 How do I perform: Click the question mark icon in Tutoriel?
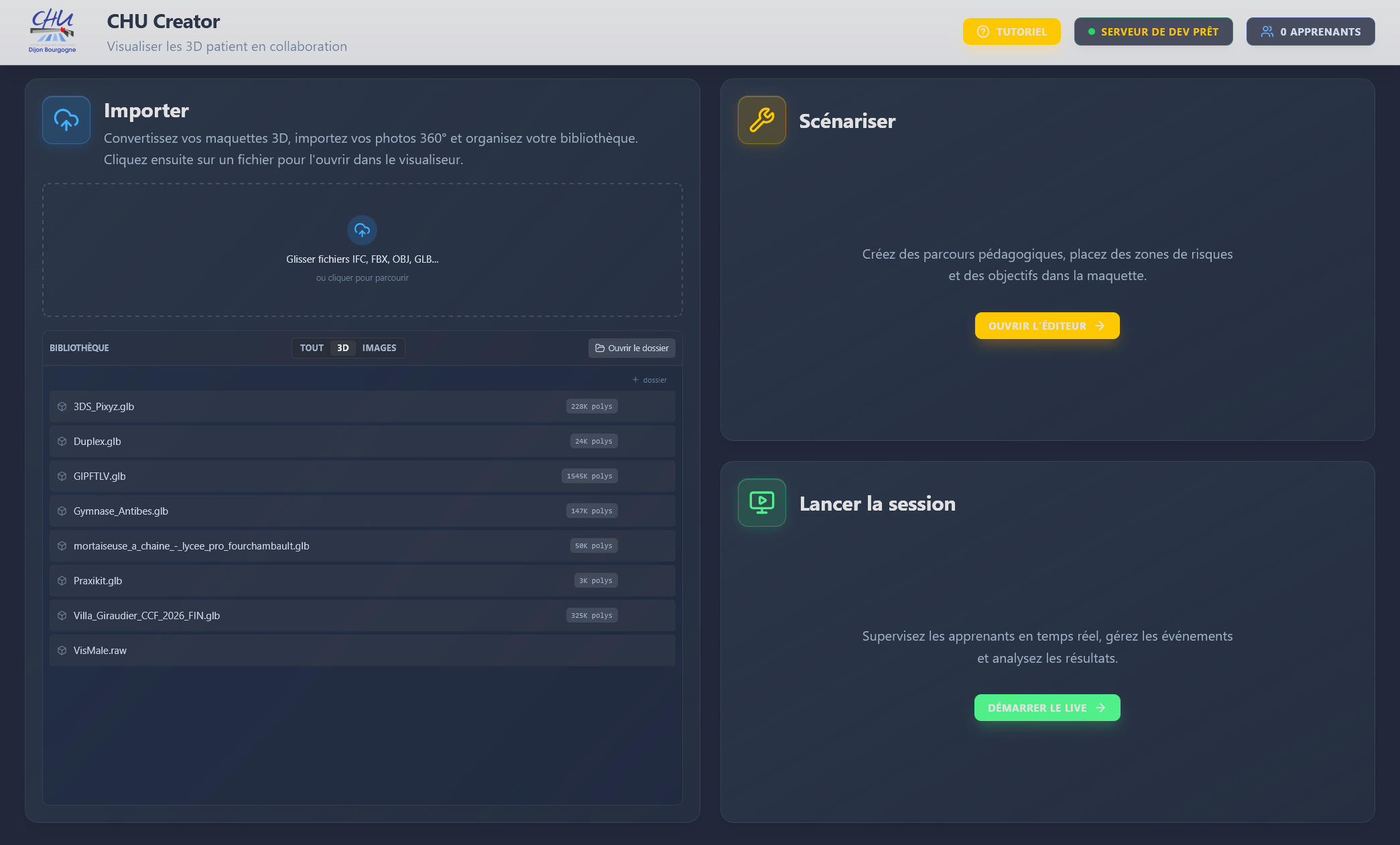(x=983, y=31)
